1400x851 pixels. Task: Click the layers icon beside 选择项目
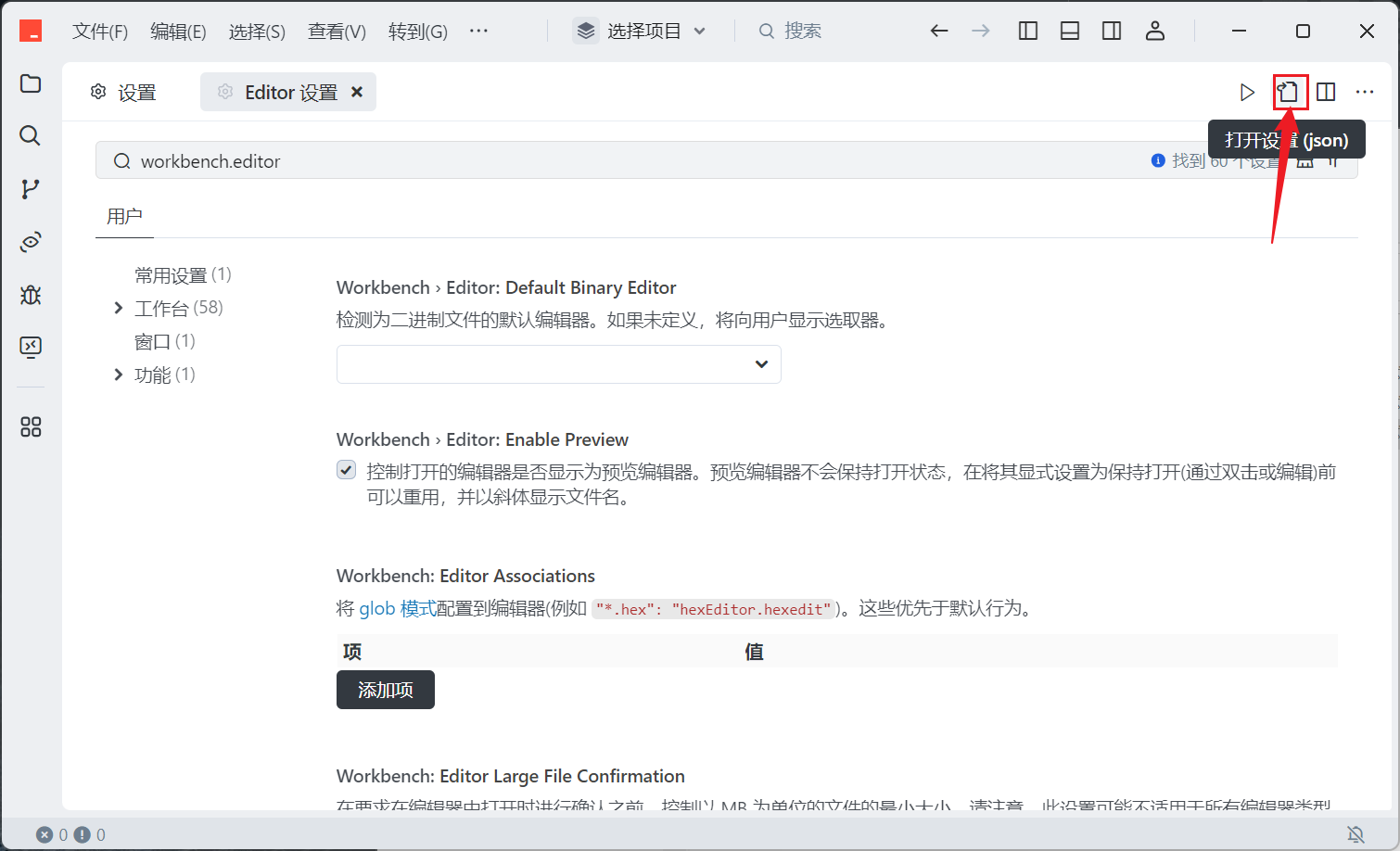(x=586, y=31)
